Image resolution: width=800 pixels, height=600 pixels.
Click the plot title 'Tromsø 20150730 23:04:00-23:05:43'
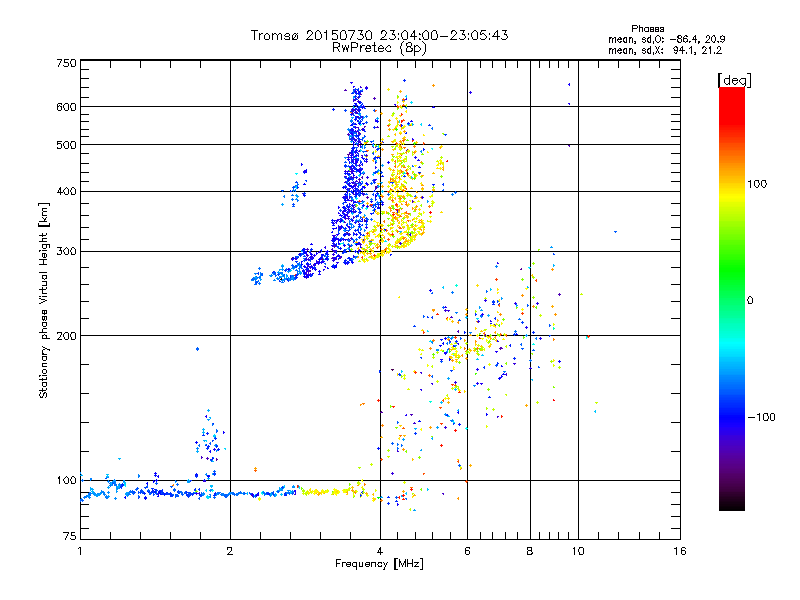379,35
